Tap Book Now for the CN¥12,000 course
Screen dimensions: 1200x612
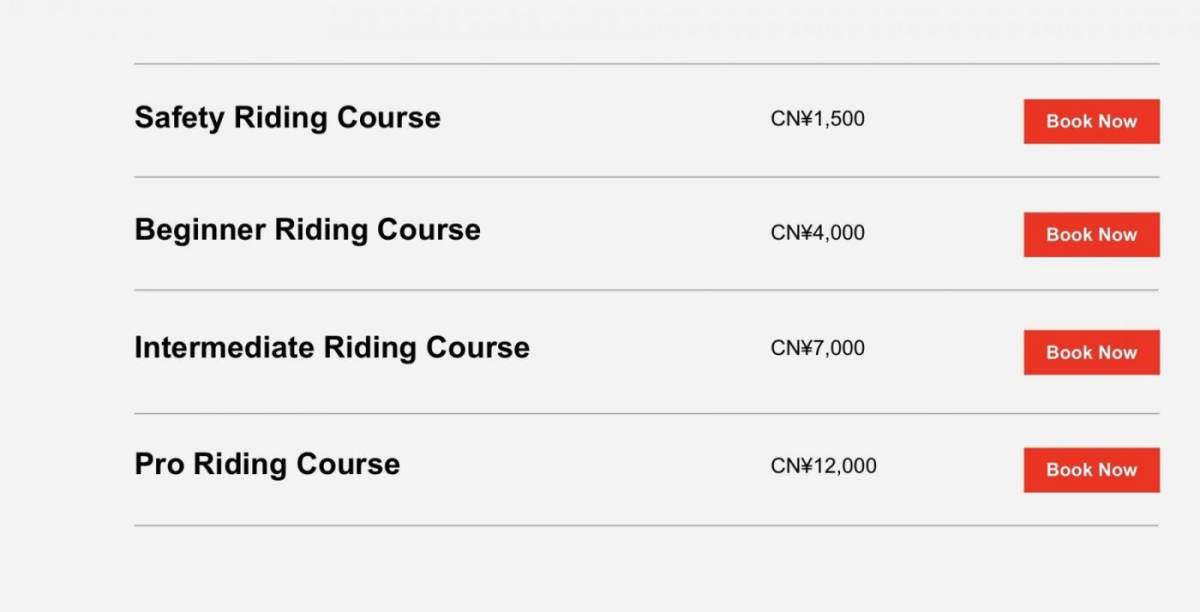pos(1091,470)
